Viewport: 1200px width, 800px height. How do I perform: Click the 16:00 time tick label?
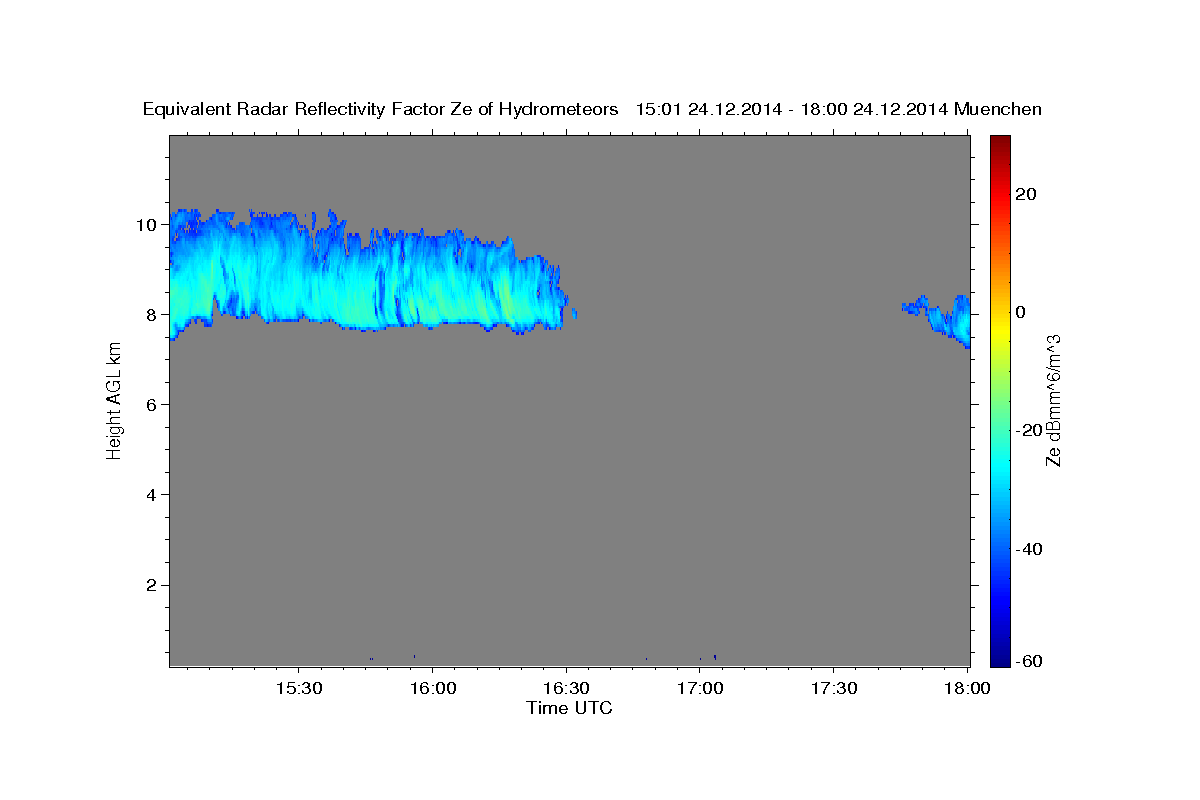432,689
